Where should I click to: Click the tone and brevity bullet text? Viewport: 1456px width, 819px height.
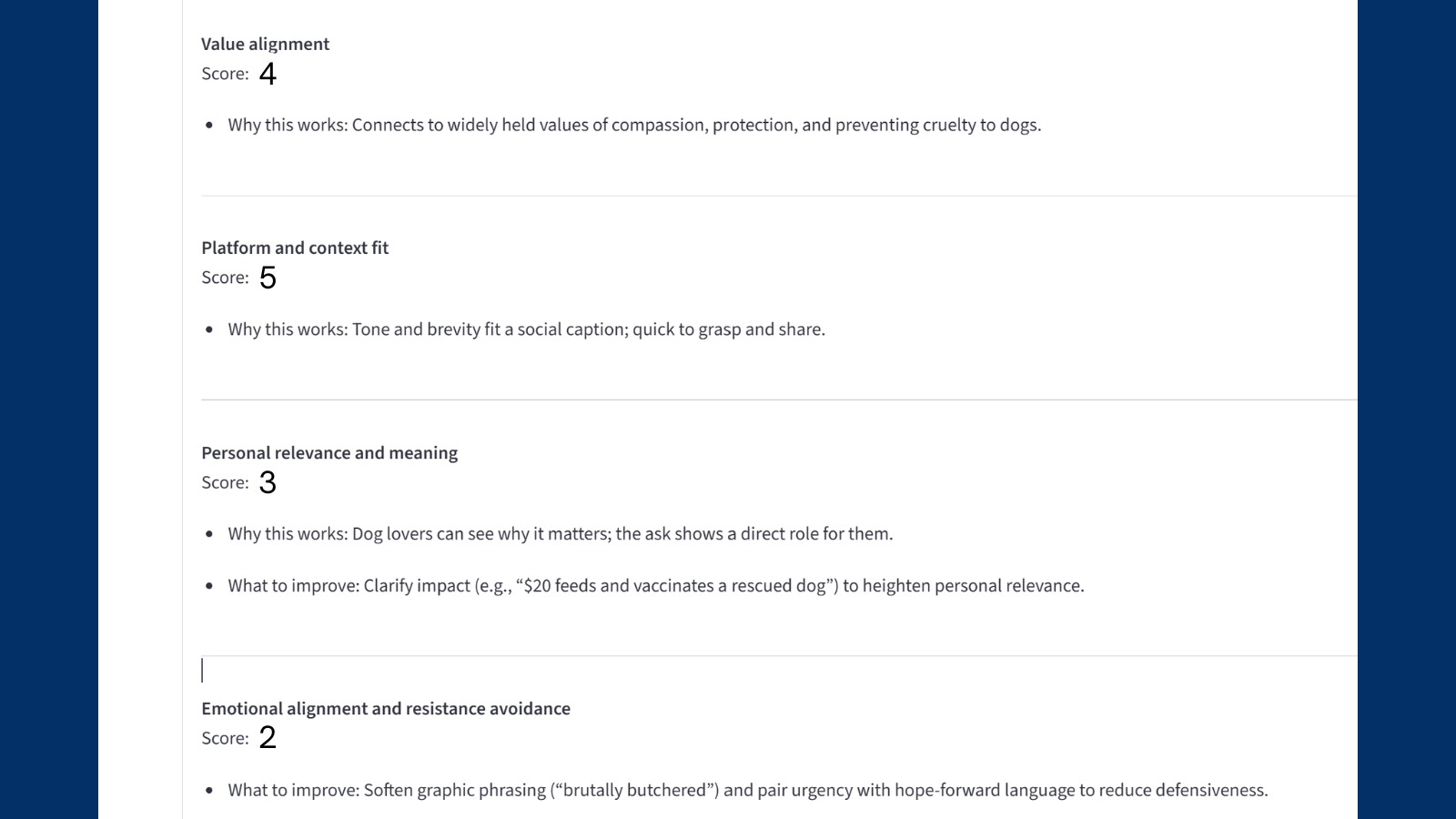(526, 329)
